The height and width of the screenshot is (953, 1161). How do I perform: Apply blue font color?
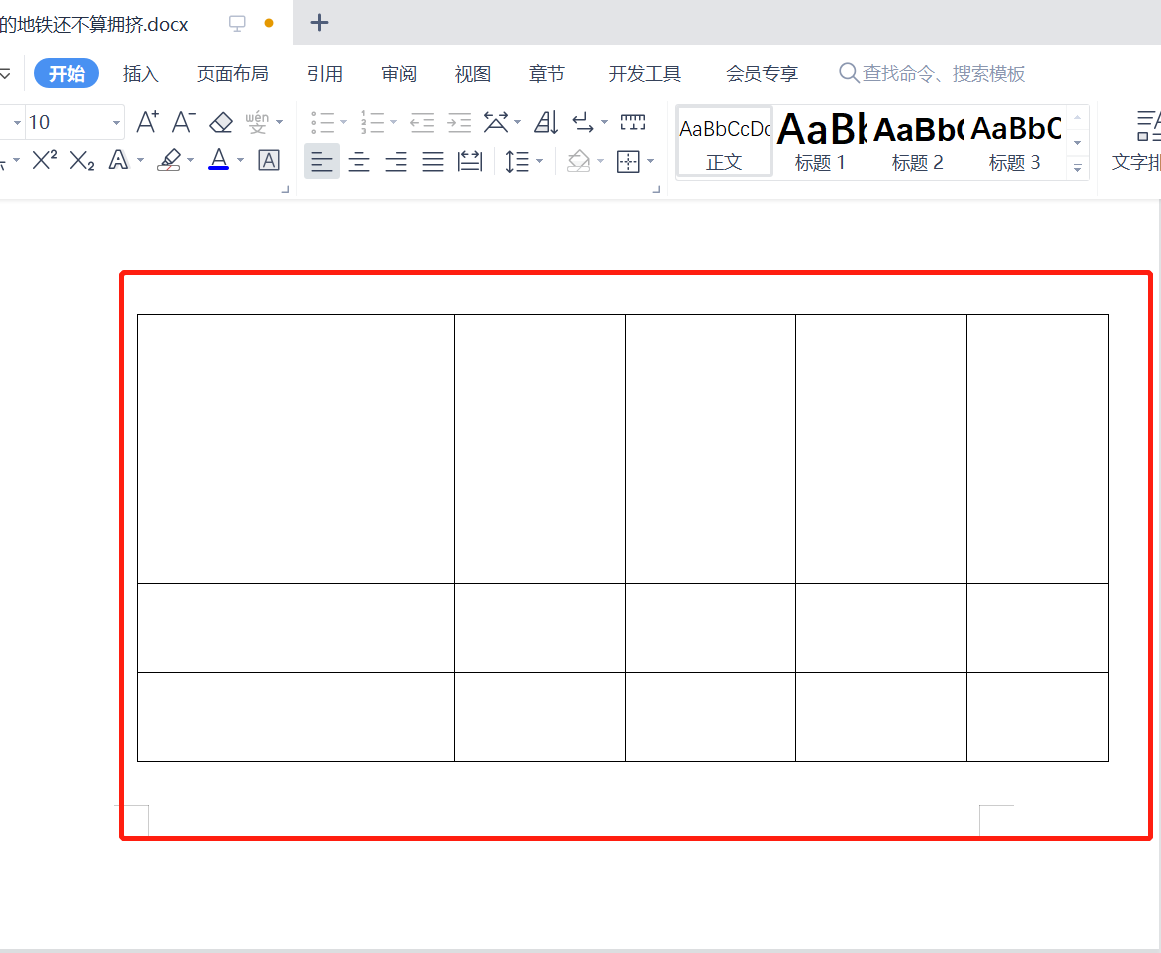(218, 160)
